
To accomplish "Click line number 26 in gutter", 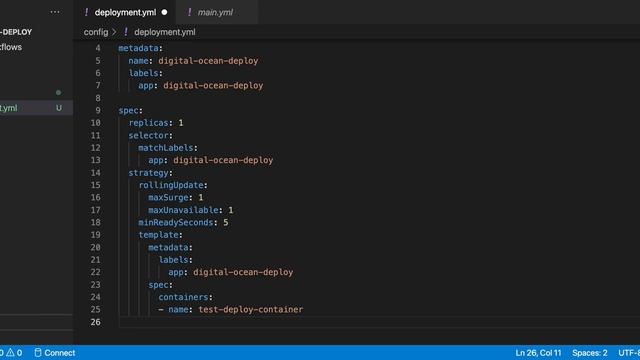I will pyautogui.click(x=96, y=322).
